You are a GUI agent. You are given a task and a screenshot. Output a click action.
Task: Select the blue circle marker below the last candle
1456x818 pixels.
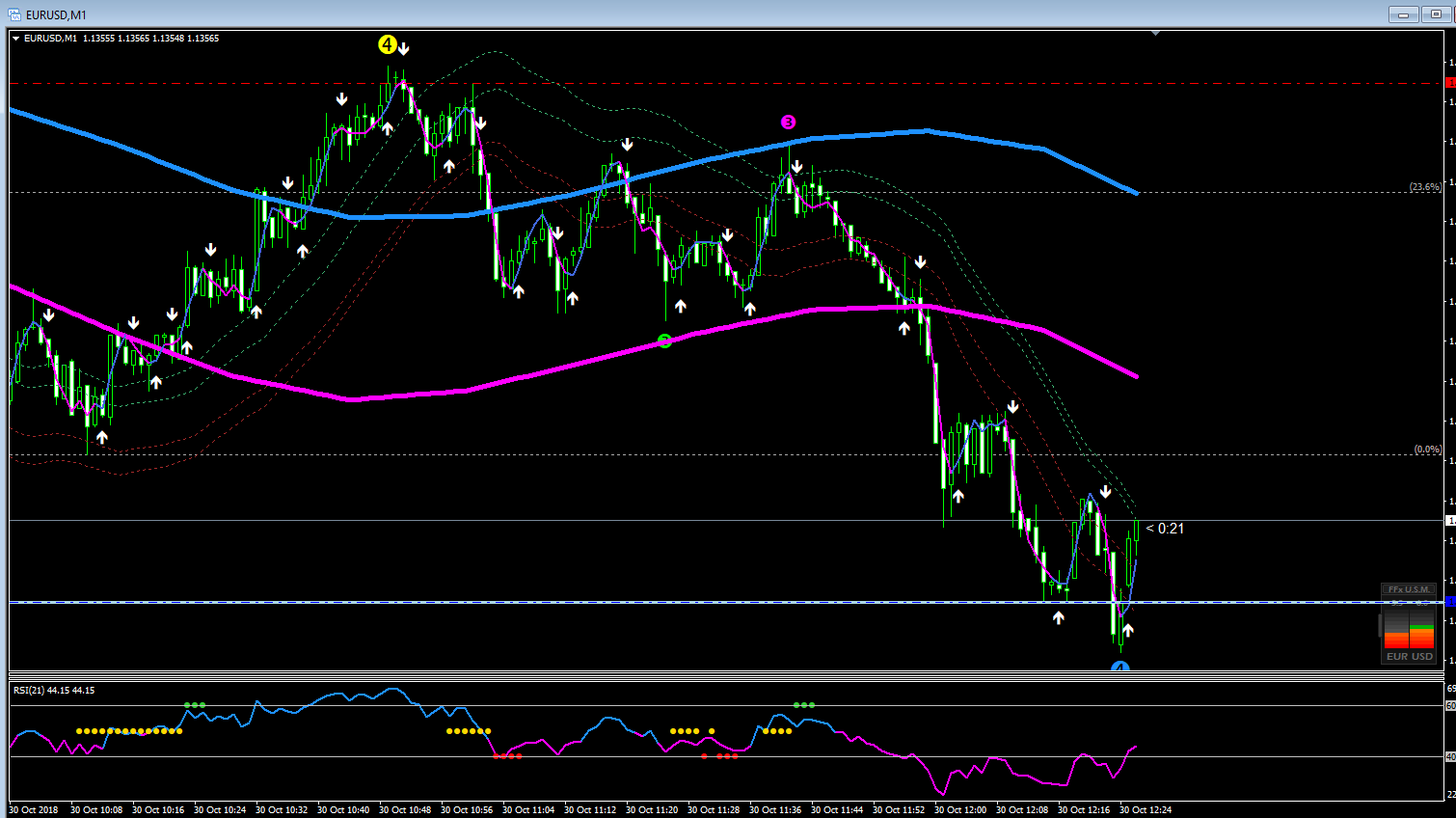coord(1119,667)
